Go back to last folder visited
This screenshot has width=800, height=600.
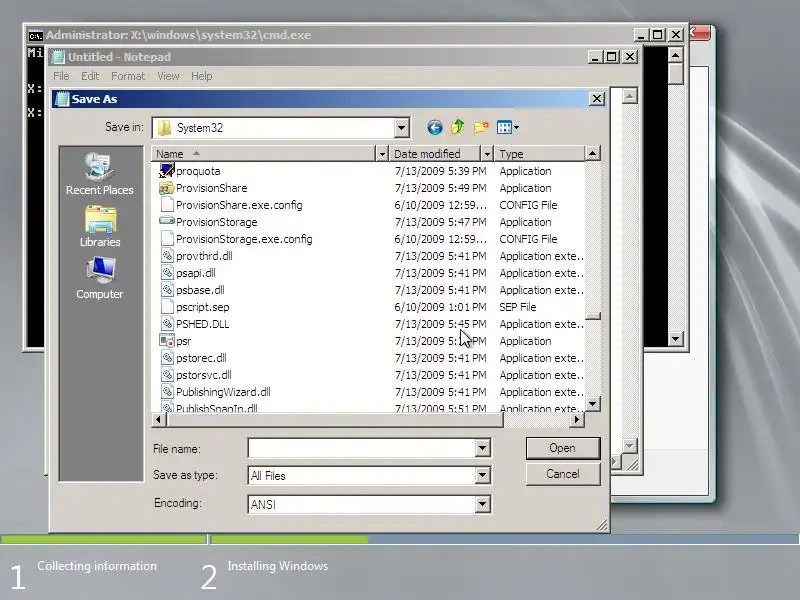pos(434,128)
